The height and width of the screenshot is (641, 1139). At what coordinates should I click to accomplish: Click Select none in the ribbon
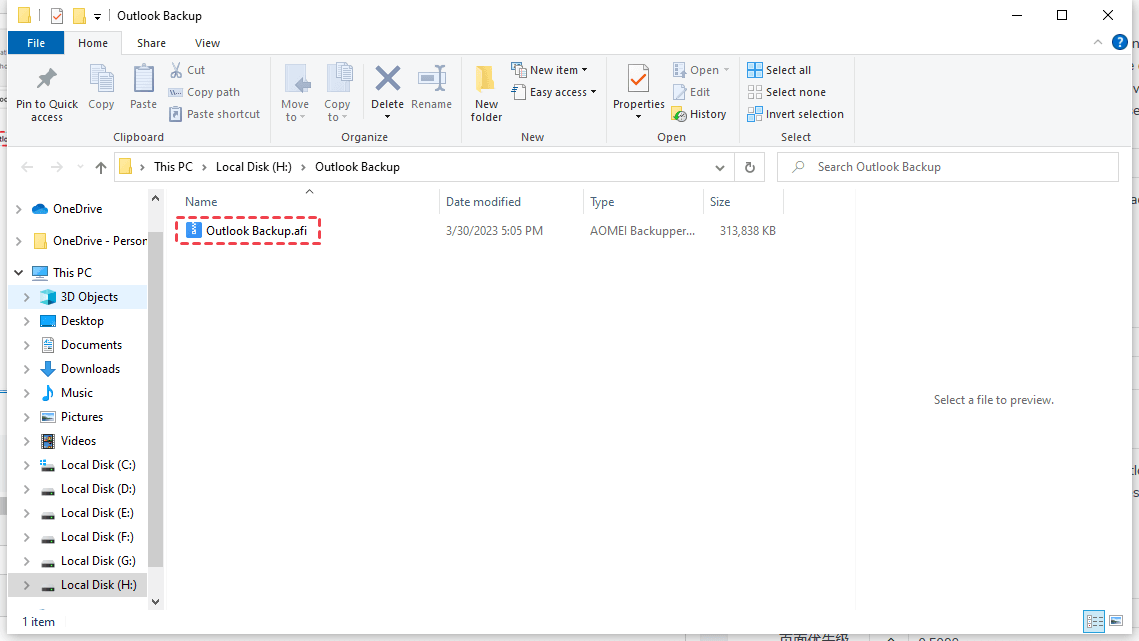click(786, 92)
